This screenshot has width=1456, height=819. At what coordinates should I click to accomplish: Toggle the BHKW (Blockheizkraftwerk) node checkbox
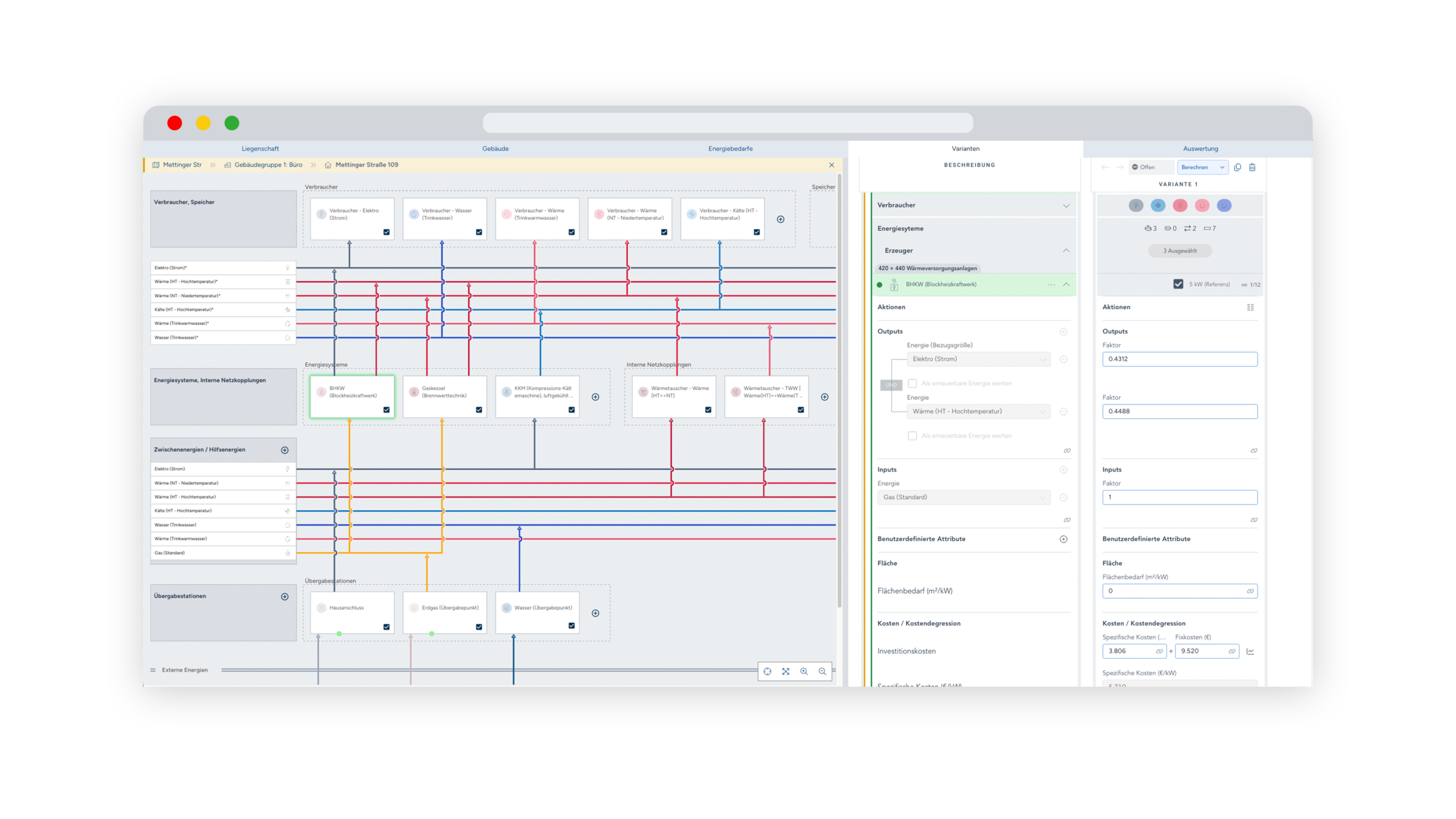click(x=387, y=409)
